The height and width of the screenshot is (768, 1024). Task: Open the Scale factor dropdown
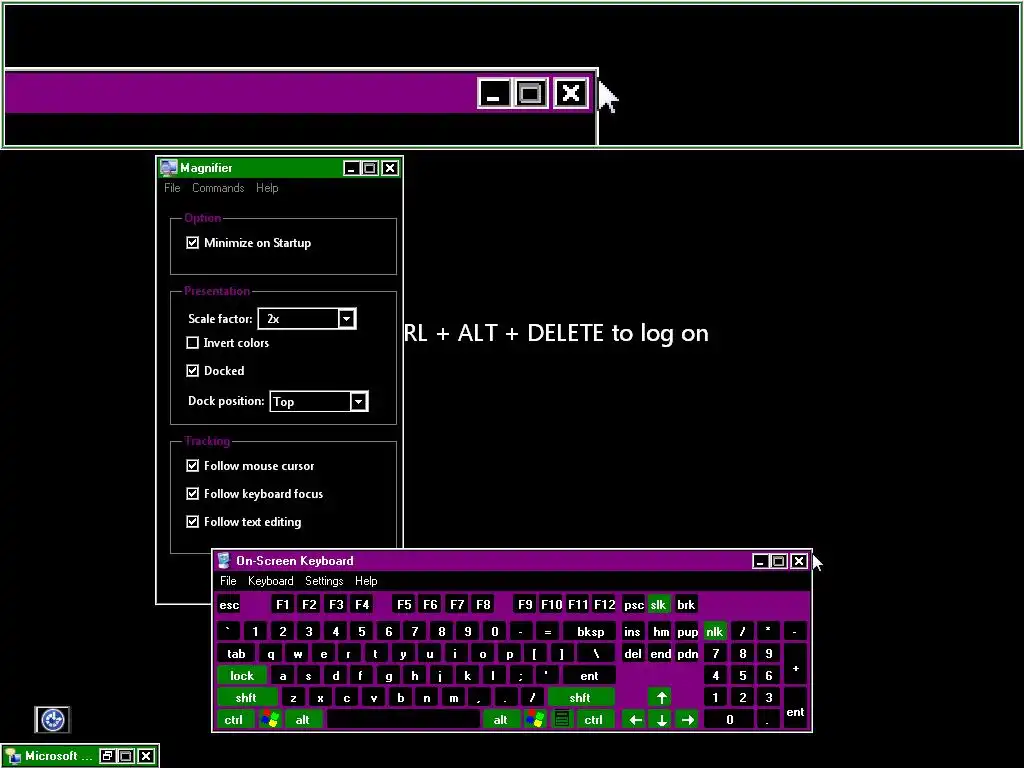tap(347, 319)
